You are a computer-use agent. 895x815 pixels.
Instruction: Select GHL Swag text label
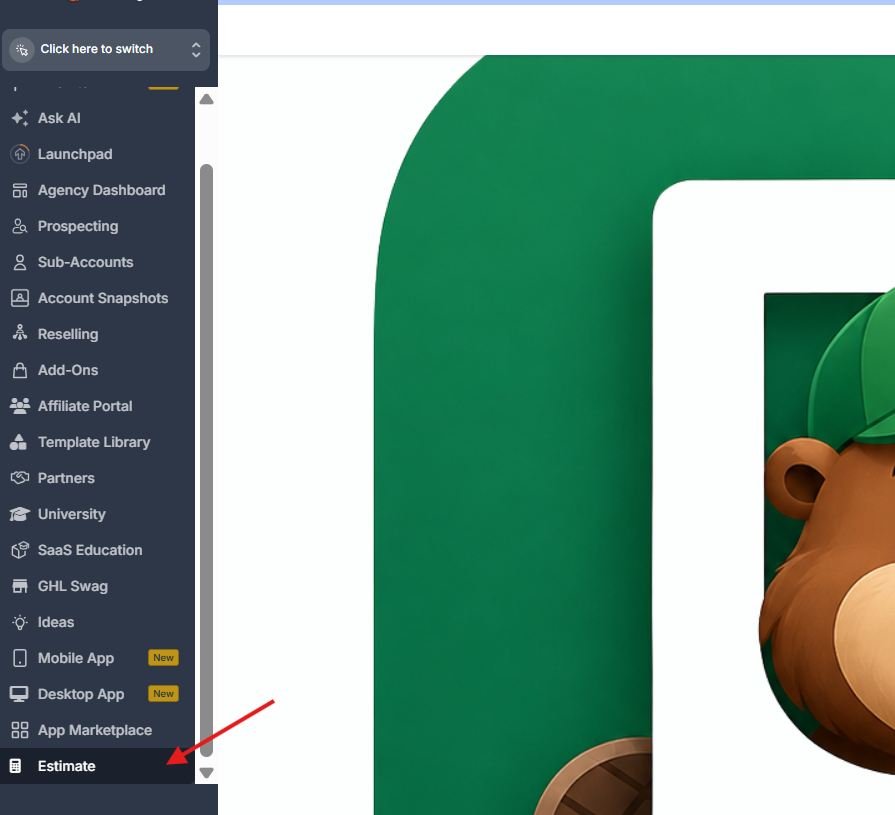(72, 586)
